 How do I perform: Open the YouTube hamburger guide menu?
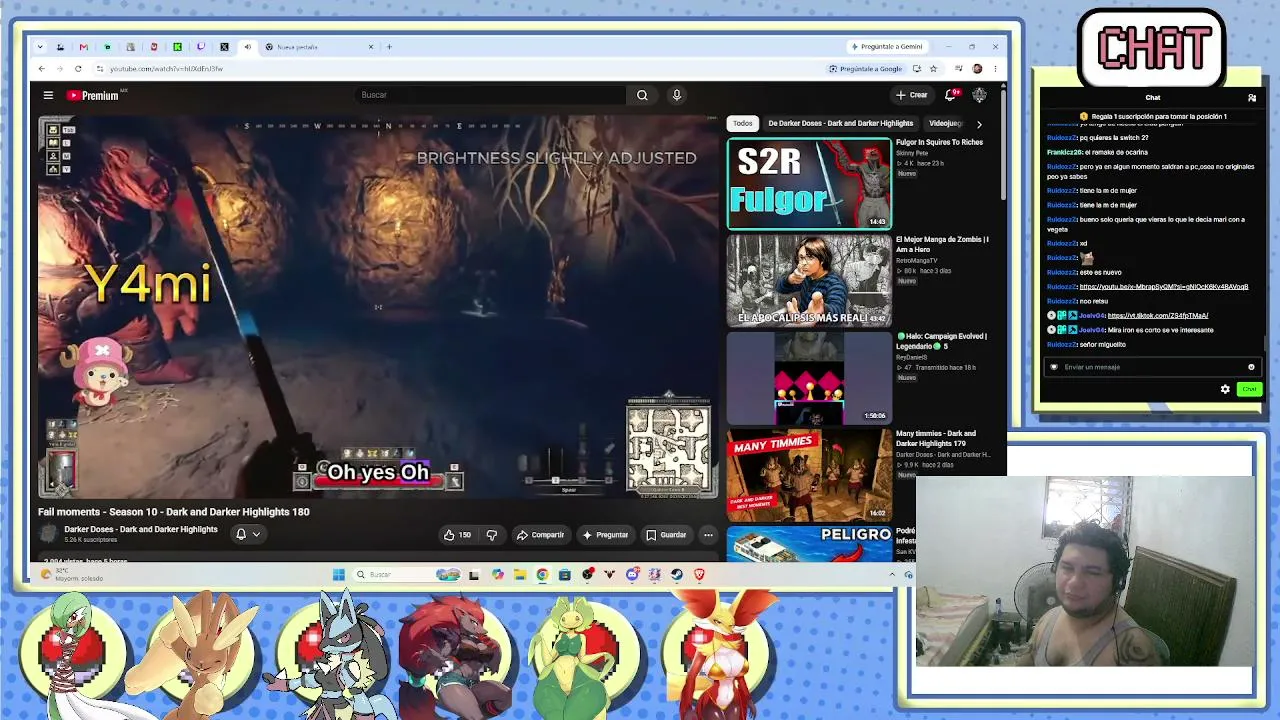click(48, 95)
